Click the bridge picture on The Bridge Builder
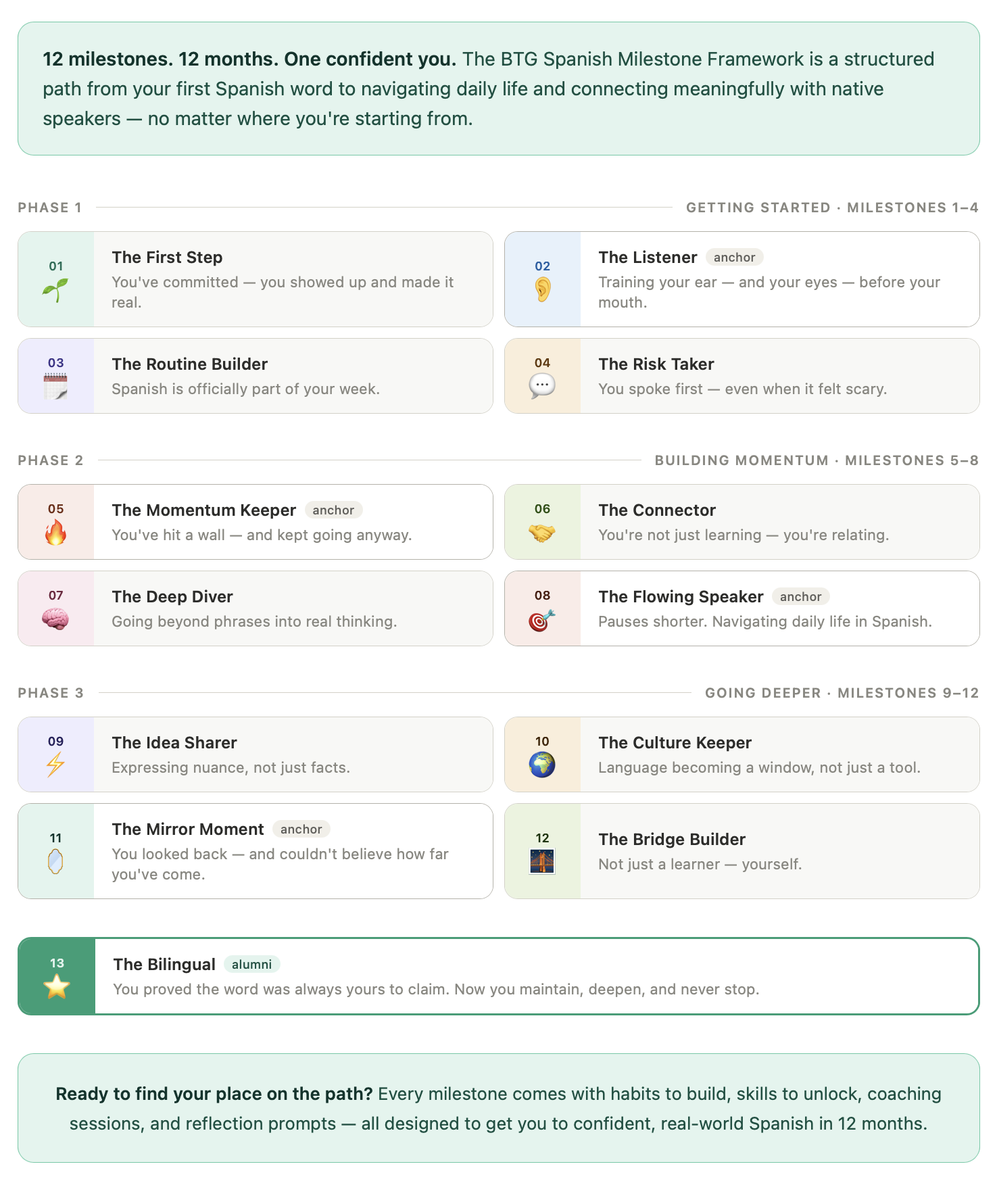This screenshot has height=1204, width=997. click(x=542, y=862)
